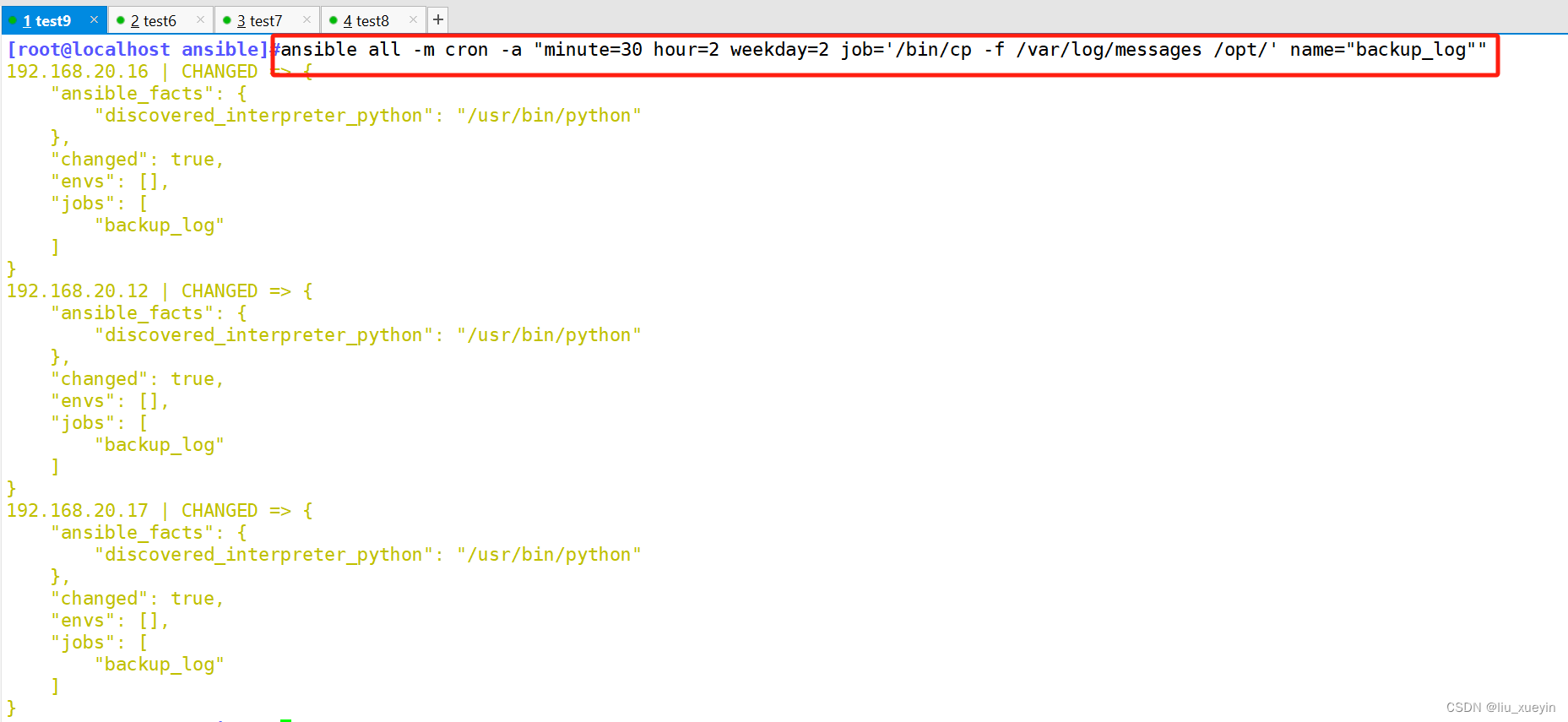Click "backup_log" under the 192.168.20.17 jobs
This screenshot has width=1568, height=722.
[160, 665]
